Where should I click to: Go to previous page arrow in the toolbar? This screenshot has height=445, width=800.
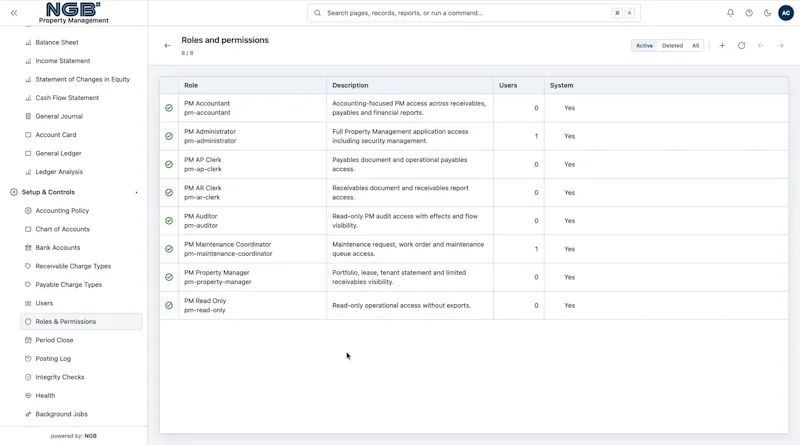761,45
